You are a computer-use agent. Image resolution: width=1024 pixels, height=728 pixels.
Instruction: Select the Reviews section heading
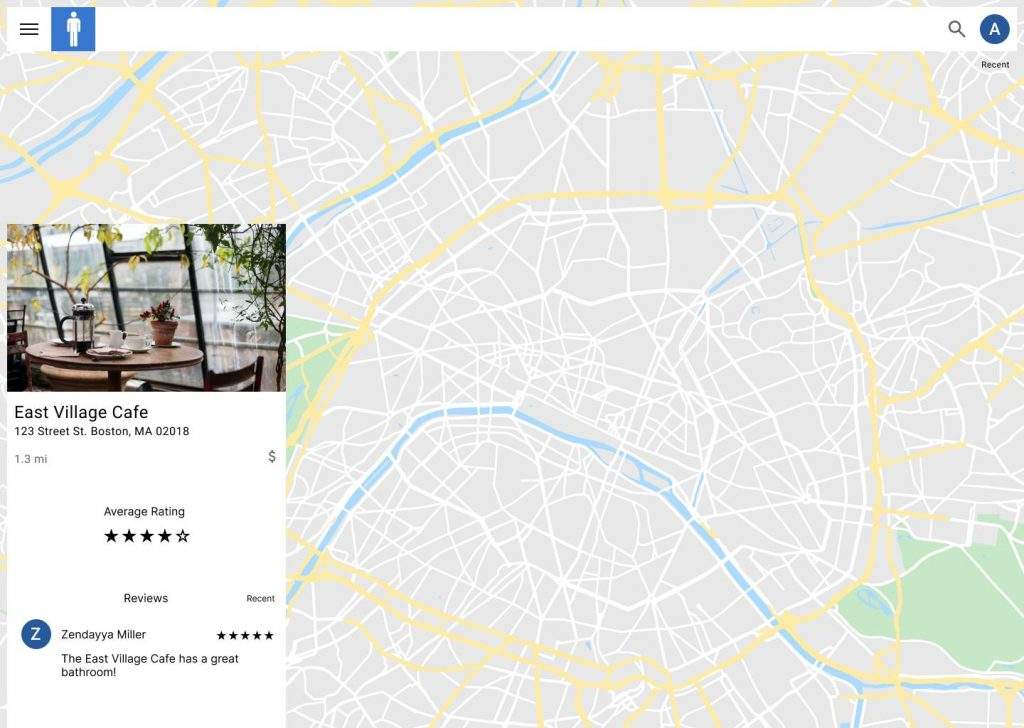[146, 598]
